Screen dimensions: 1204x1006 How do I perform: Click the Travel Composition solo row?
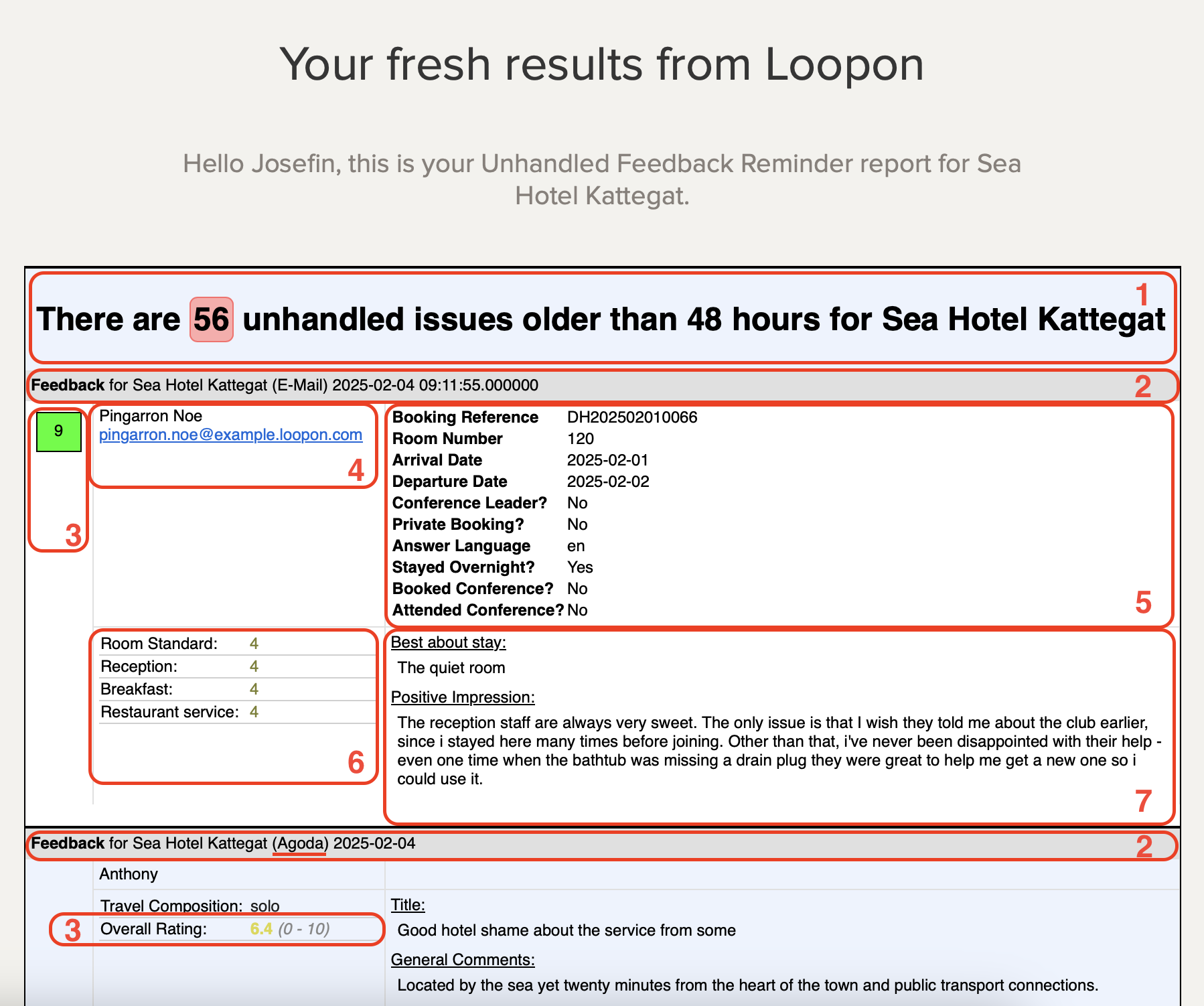(x=190, y=906)
